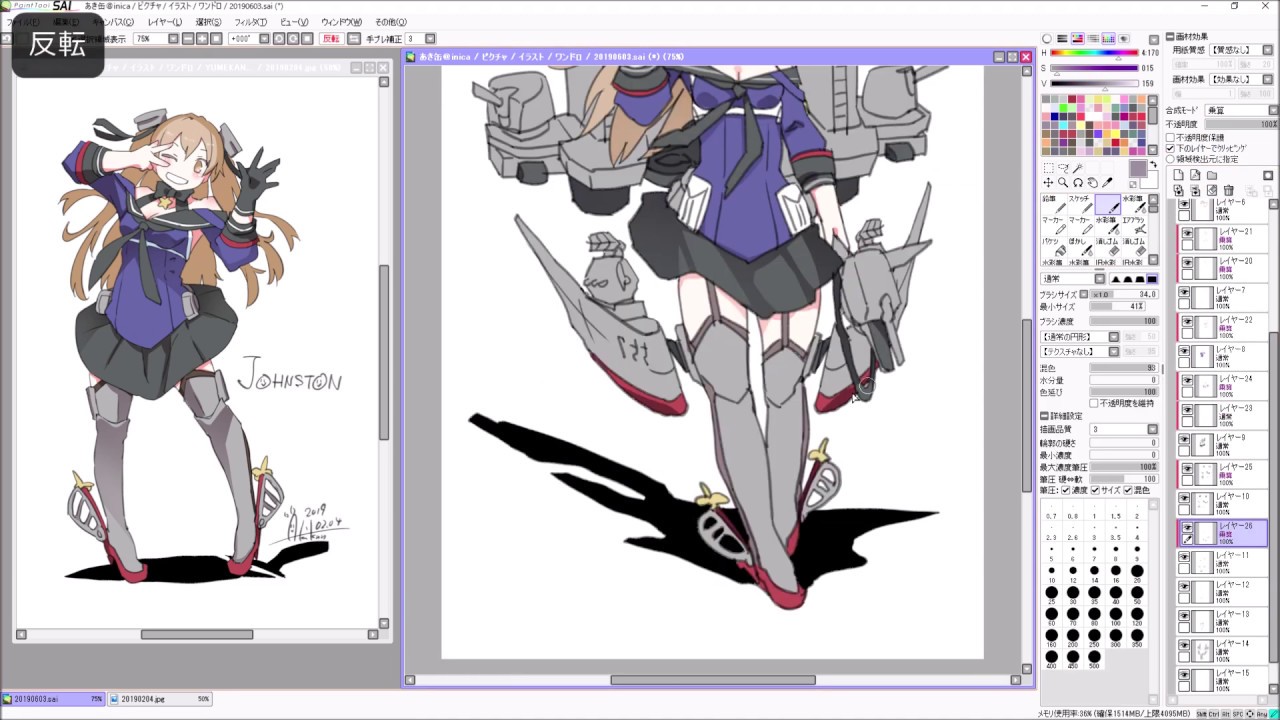Show the RGB slider panel

(x=1062, y=39)
